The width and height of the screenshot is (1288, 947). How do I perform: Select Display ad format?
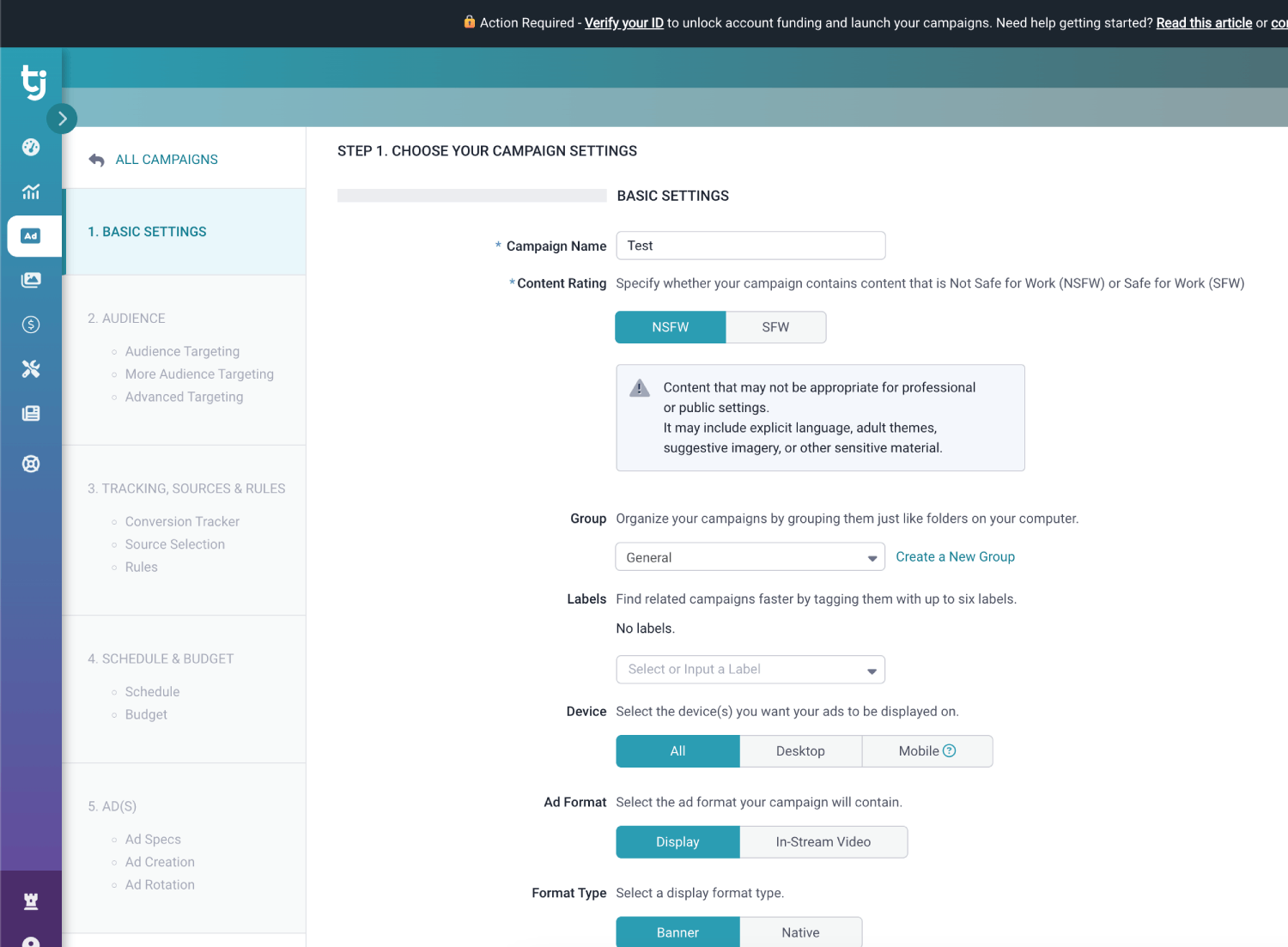coord(677,842)
